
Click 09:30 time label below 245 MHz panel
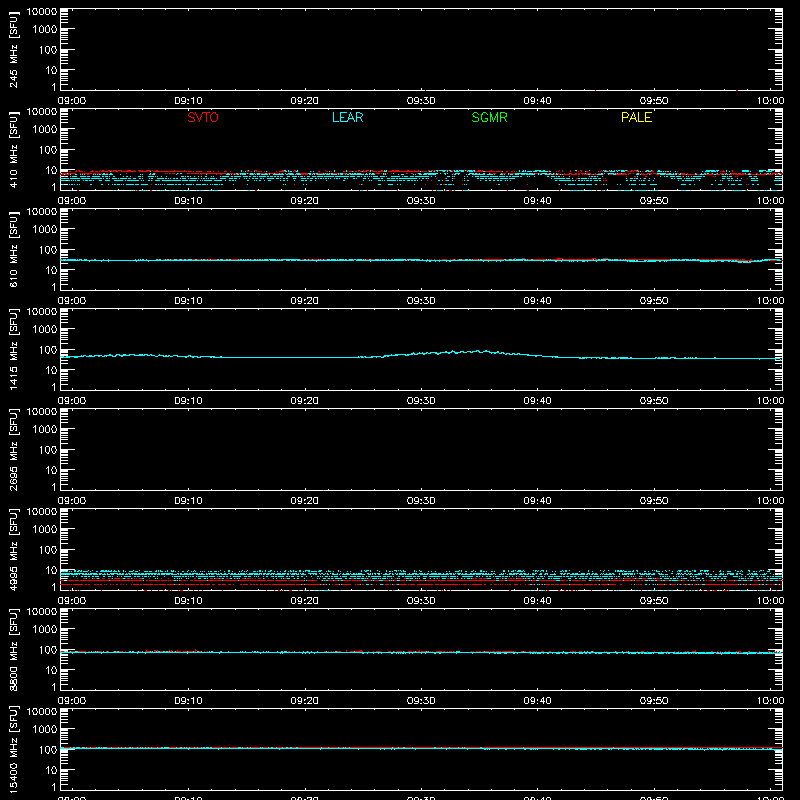[x=421, y=101]
